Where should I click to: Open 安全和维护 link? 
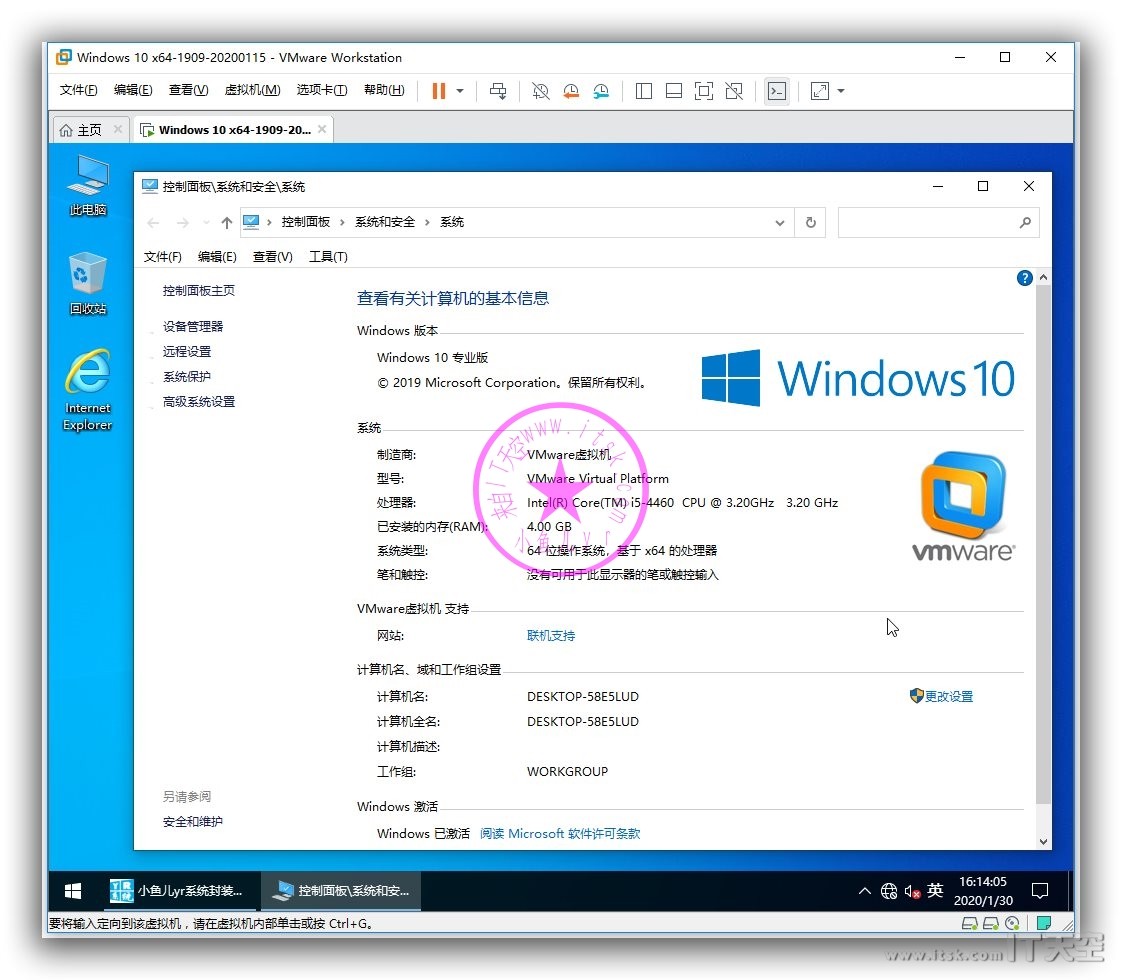click(x=193, y=821)
